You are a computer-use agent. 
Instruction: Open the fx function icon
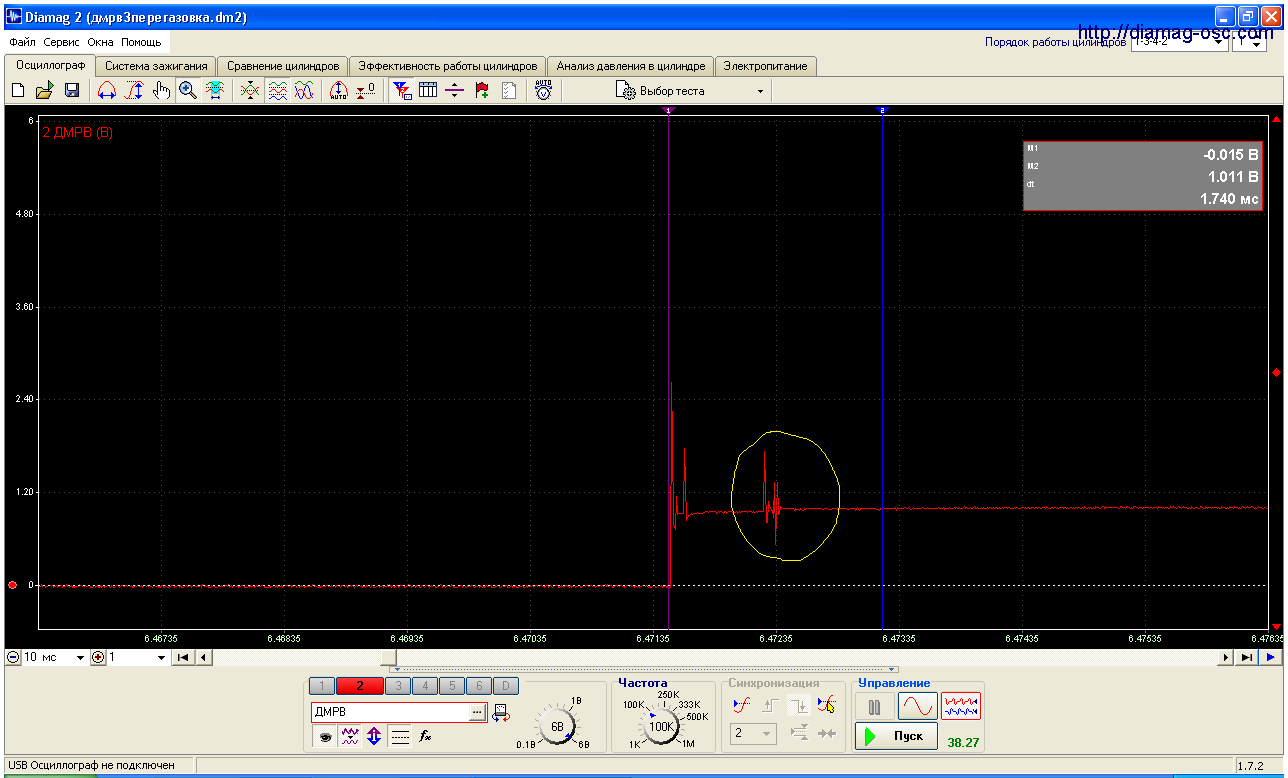[425, 736]
